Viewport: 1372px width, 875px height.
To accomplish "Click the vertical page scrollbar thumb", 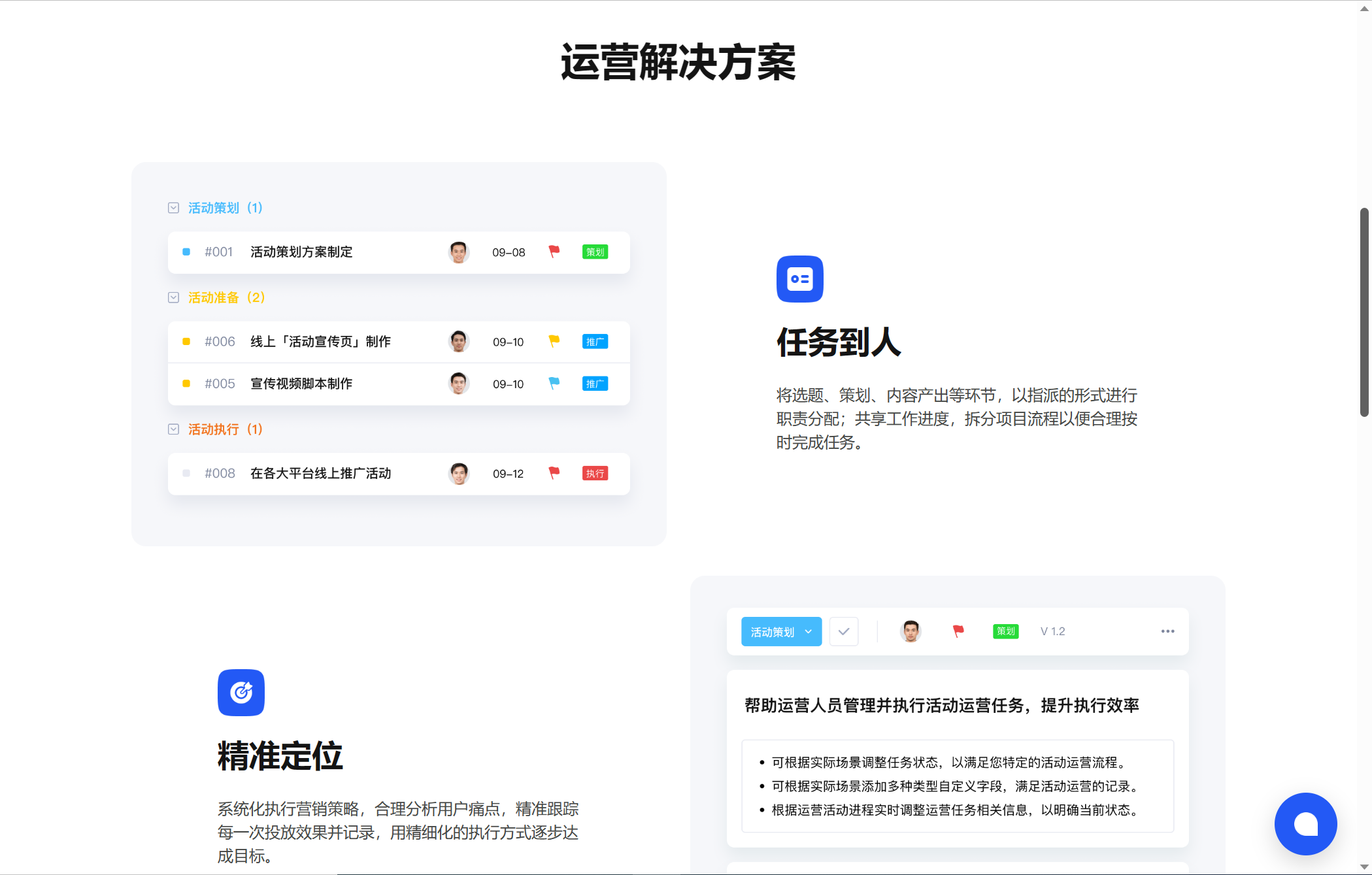I will tap(1364, 312).
